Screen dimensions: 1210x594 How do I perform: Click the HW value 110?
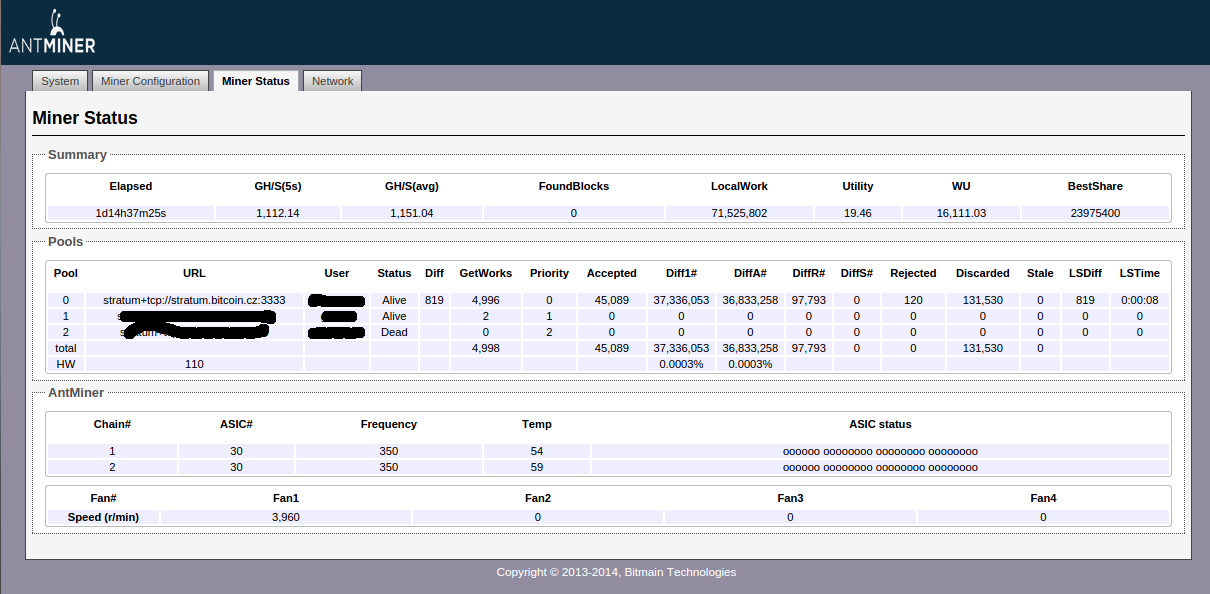(x=194, y=364)
